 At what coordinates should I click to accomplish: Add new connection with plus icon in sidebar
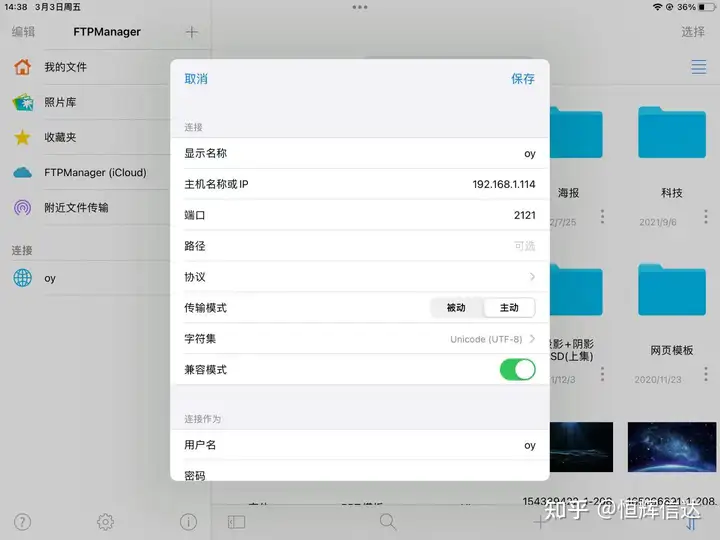(x=191, y=32)
